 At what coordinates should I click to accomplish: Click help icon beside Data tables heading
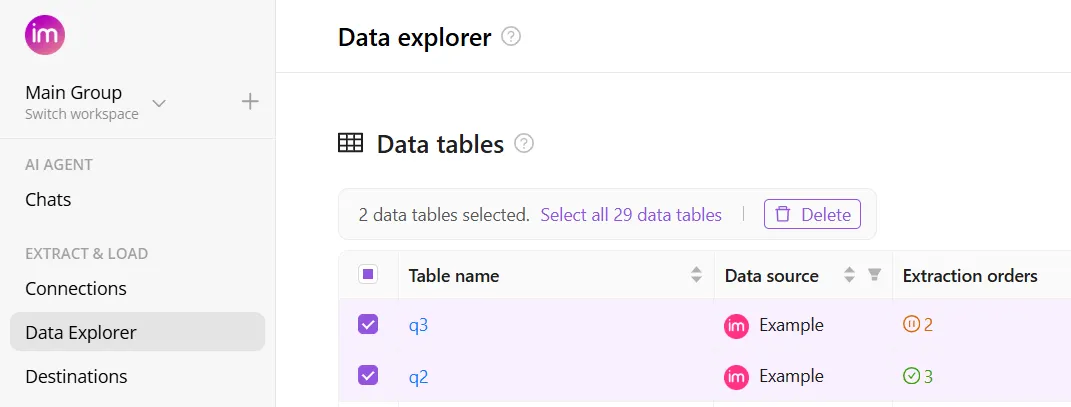tap(524, 144)
